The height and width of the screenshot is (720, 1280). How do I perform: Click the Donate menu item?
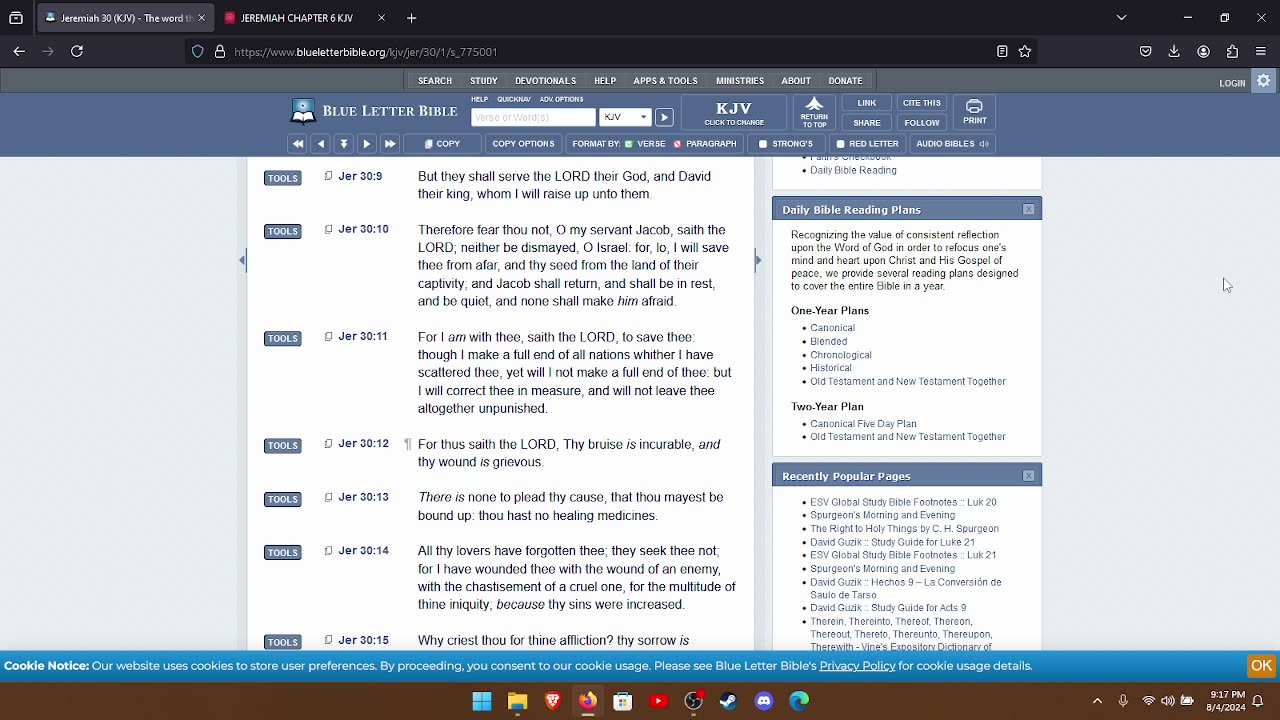(845, 81)
